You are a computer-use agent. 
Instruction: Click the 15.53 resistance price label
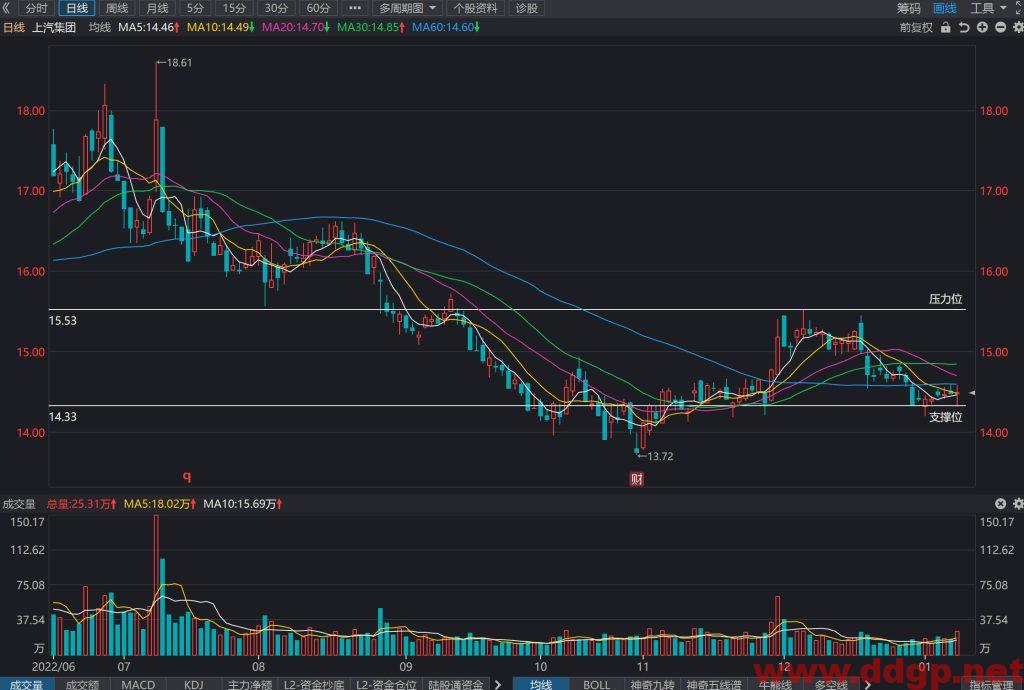click(63, 321)
